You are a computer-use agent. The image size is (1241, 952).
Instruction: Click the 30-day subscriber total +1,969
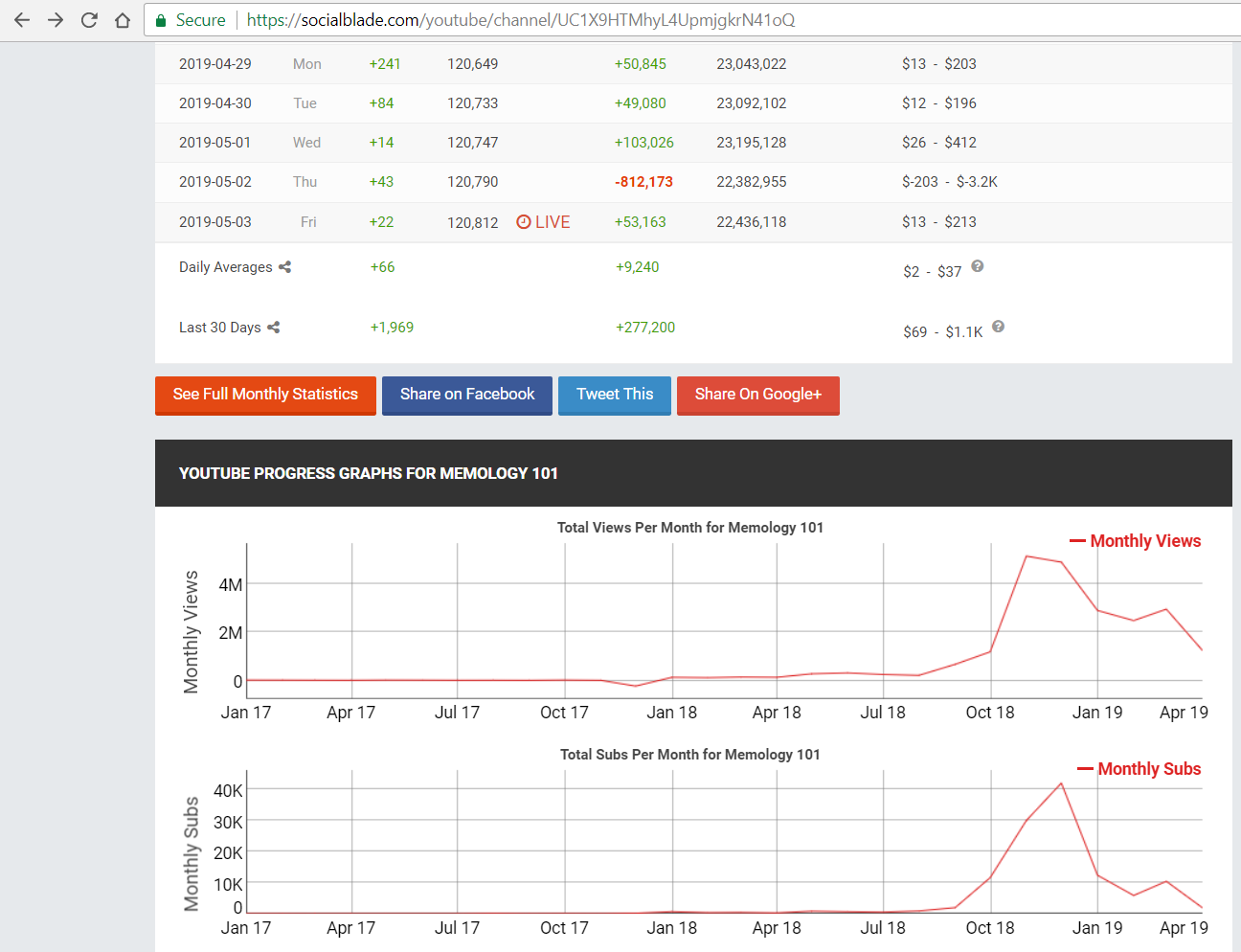[x=393, y=328]
